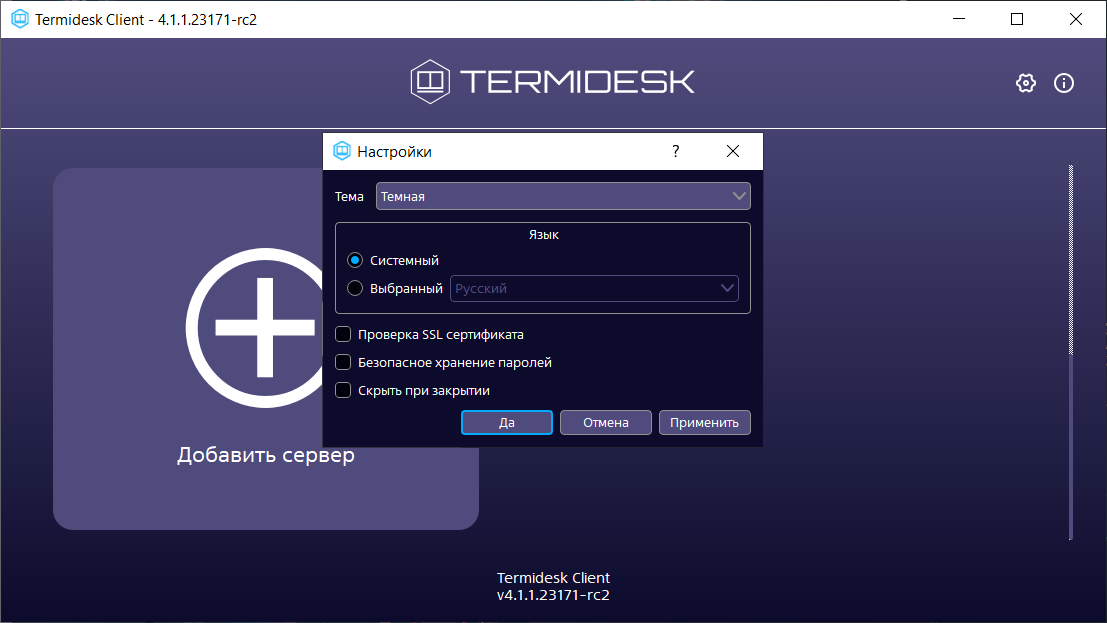Click the large plus add server icon
Image resolution: width=1107 pixels, height=623 pixels.
tap(264, 327)
